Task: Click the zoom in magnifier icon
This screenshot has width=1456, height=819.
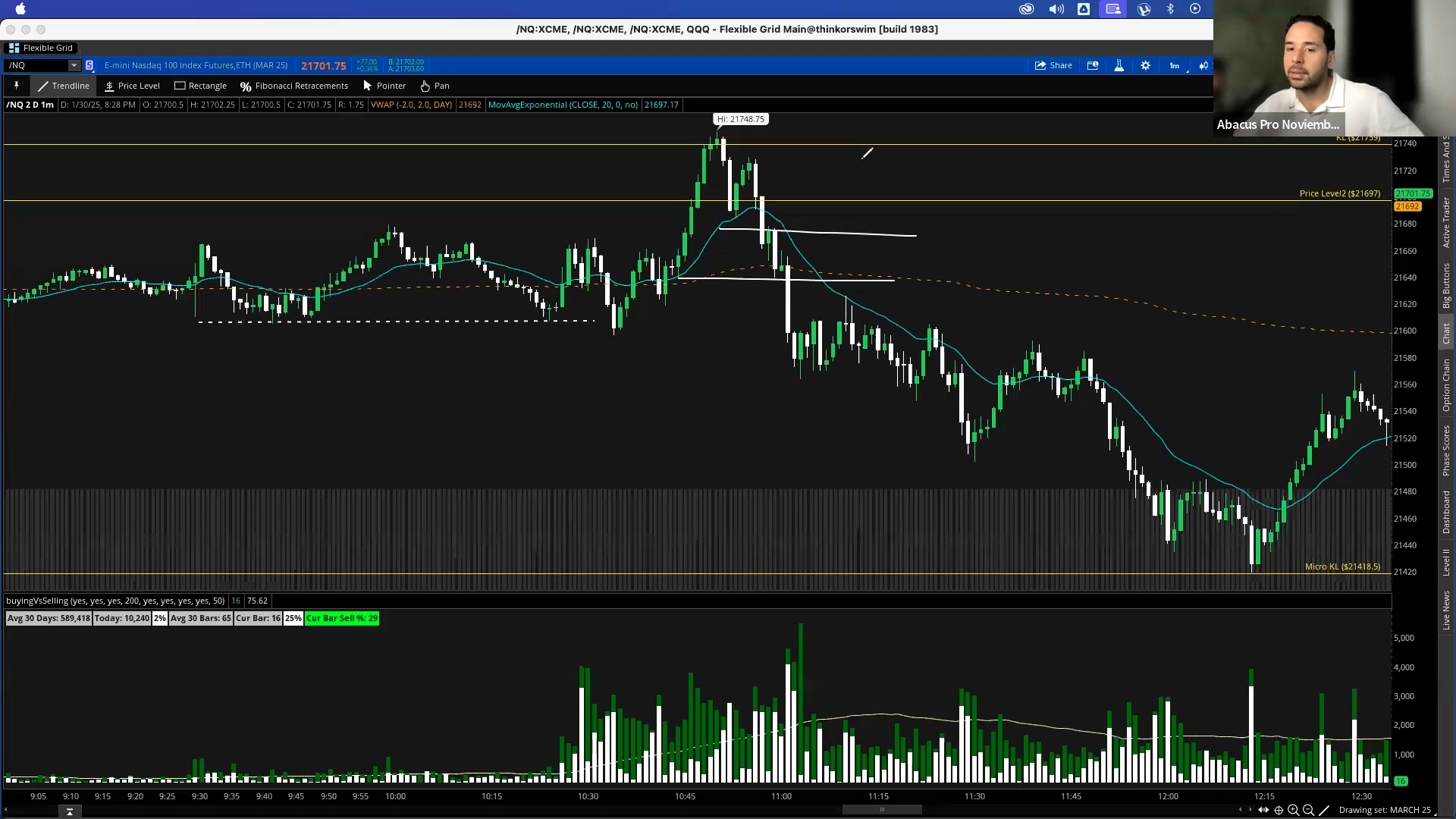Action: (x=1294, y=810)
